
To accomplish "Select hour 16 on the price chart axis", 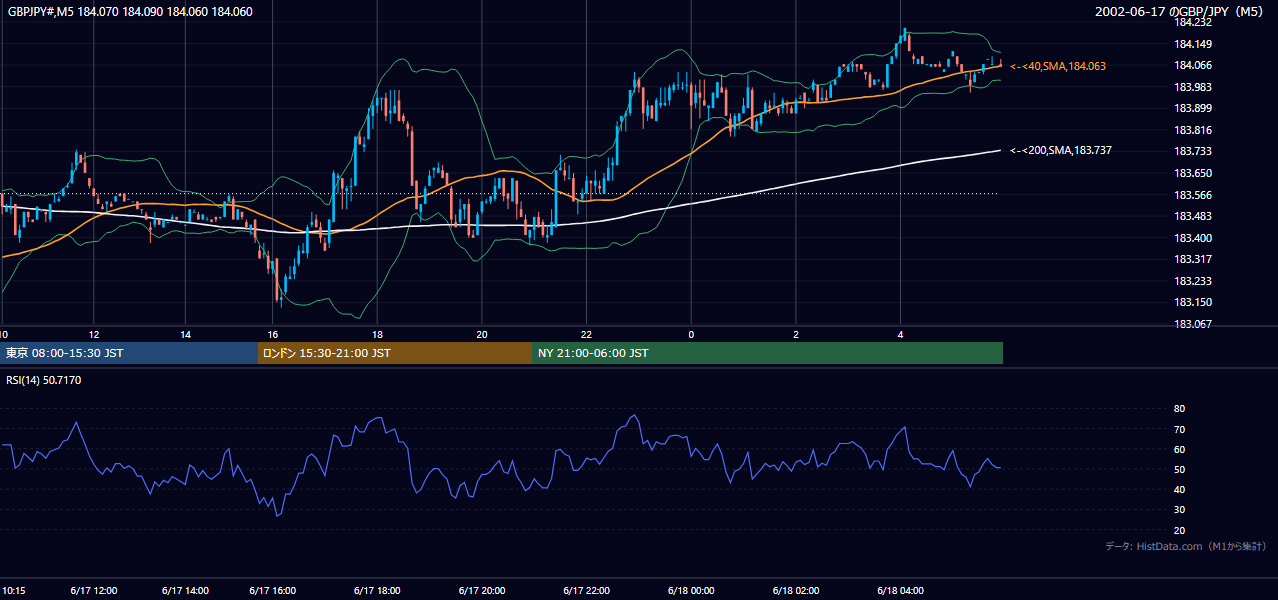I will tap(273, 334).
